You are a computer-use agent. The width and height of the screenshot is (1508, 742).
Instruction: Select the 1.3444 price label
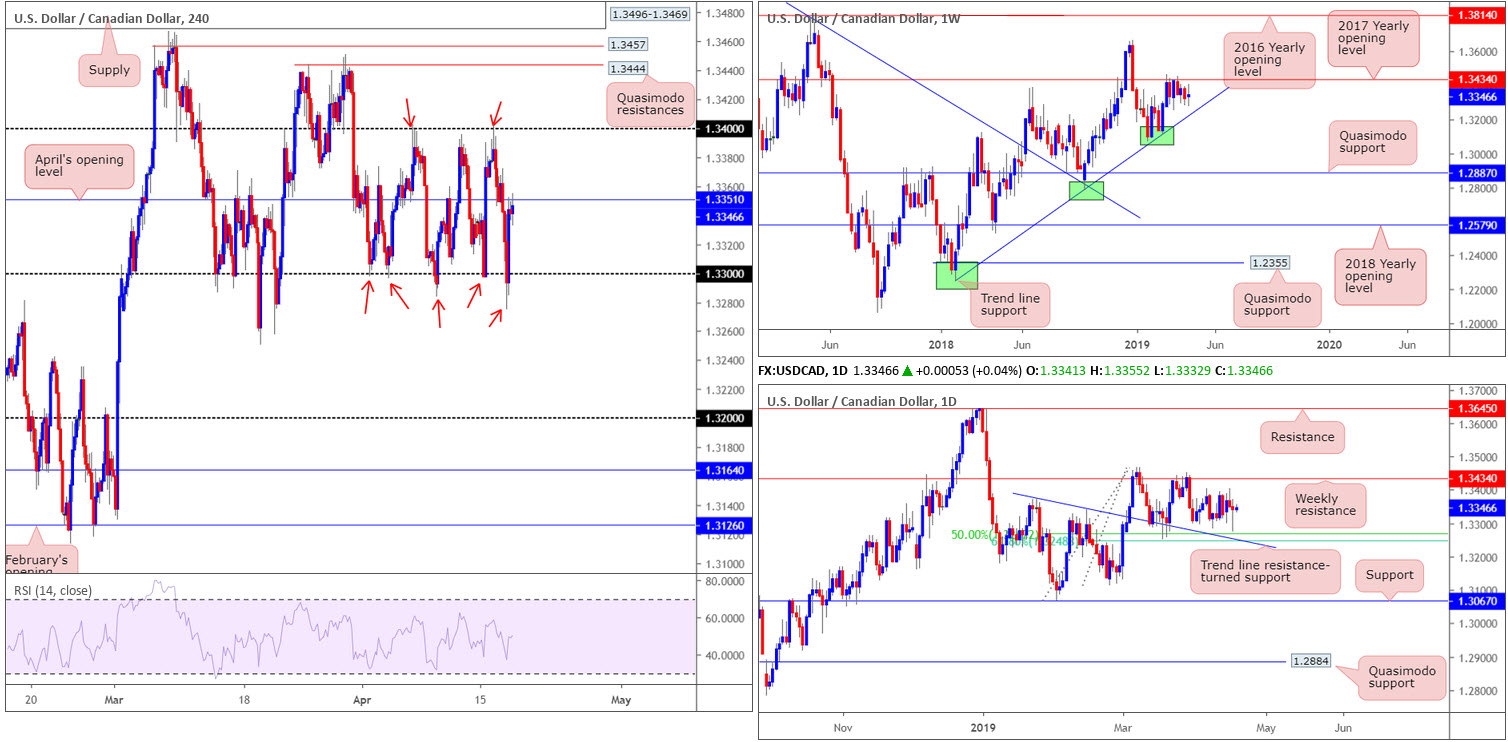(627, 69)
